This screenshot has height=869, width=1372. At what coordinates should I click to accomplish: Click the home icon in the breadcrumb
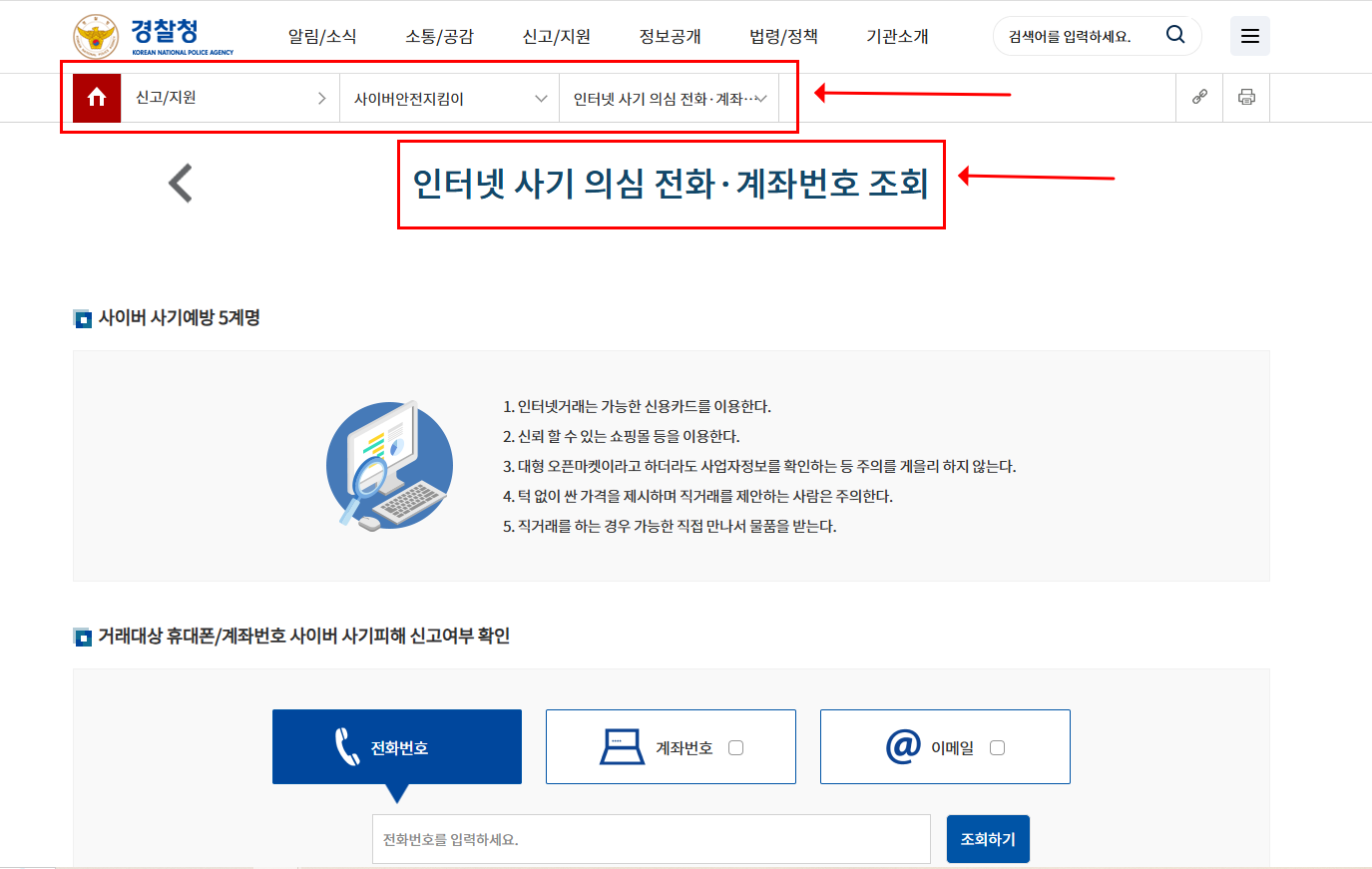point(95,97)
